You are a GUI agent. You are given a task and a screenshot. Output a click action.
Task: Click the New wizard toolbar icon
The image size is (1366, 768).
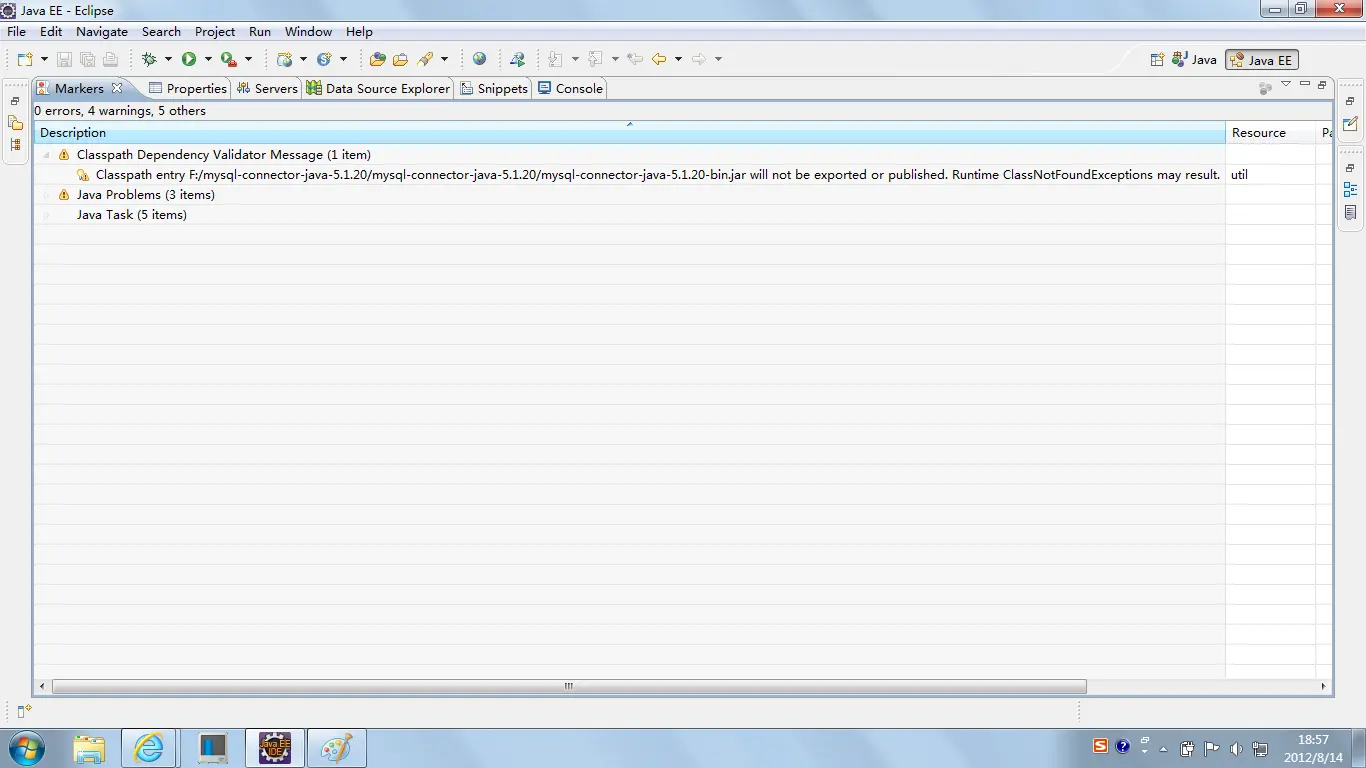pos(24,60)
